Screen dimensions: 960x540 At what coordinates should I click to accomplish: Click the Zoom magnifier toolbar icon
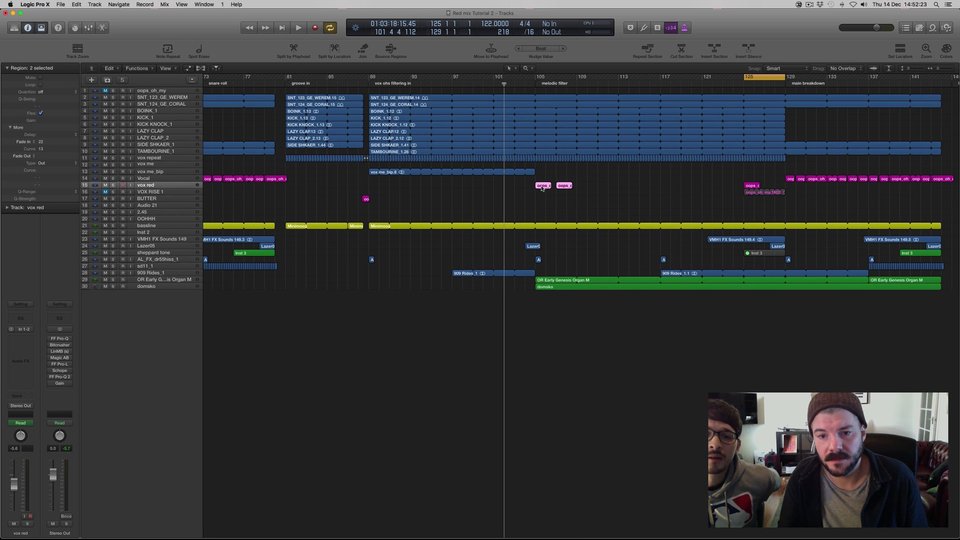tap(926, 48)
